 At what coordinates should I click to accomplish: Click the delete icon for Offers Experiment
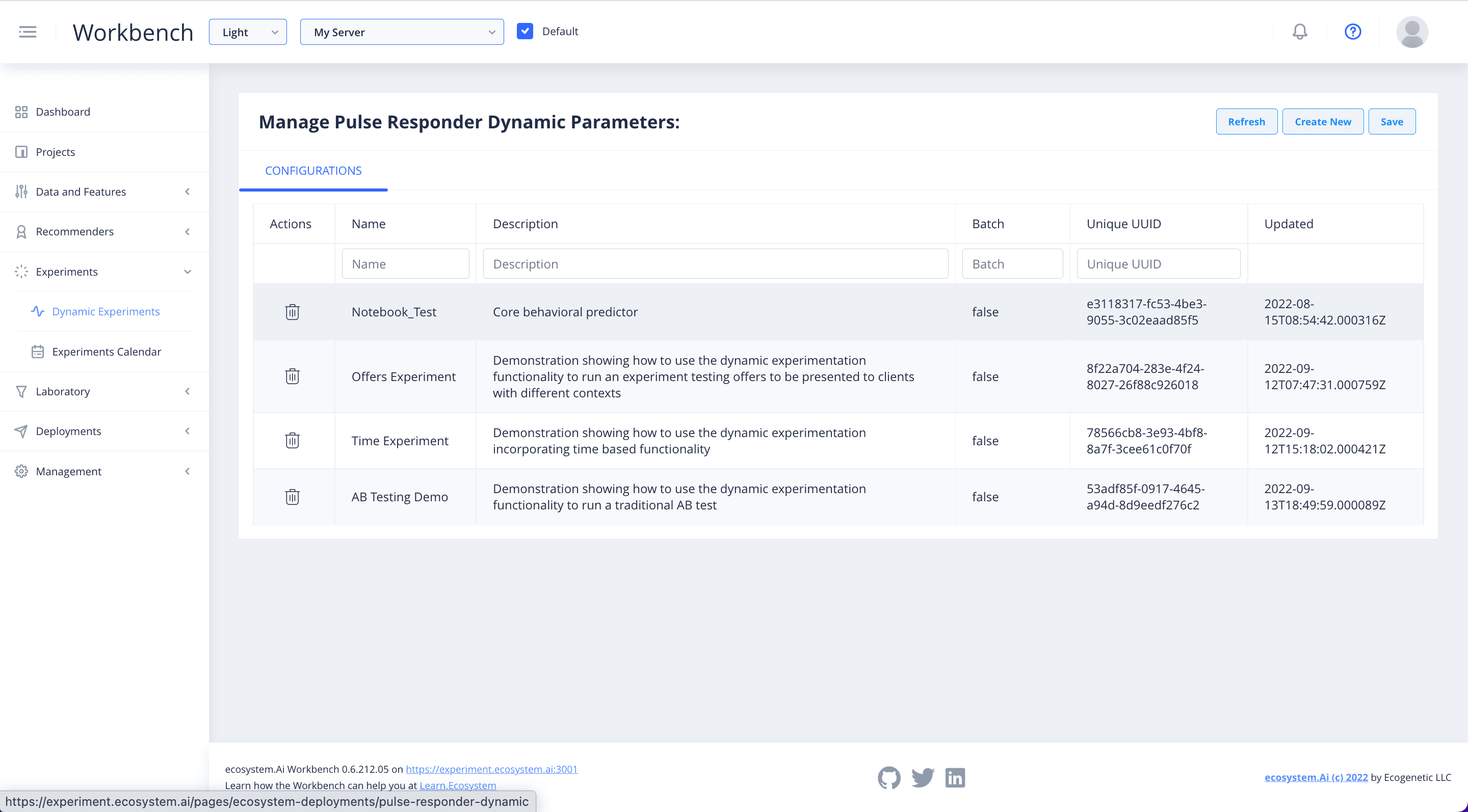click(293, 376)
